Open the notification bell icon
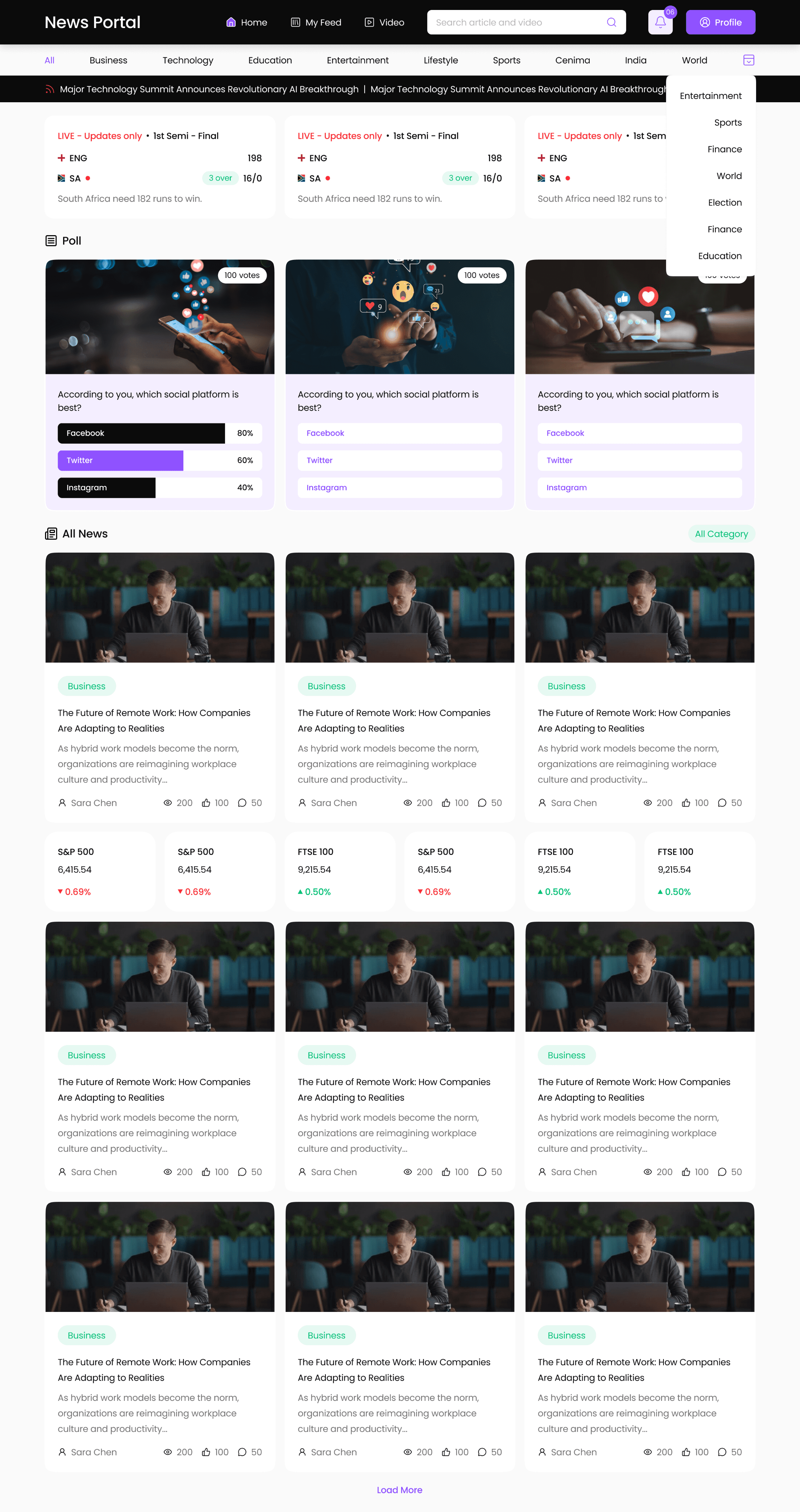The height and width of the screenshot is (1512, 800). pos(660,22)
